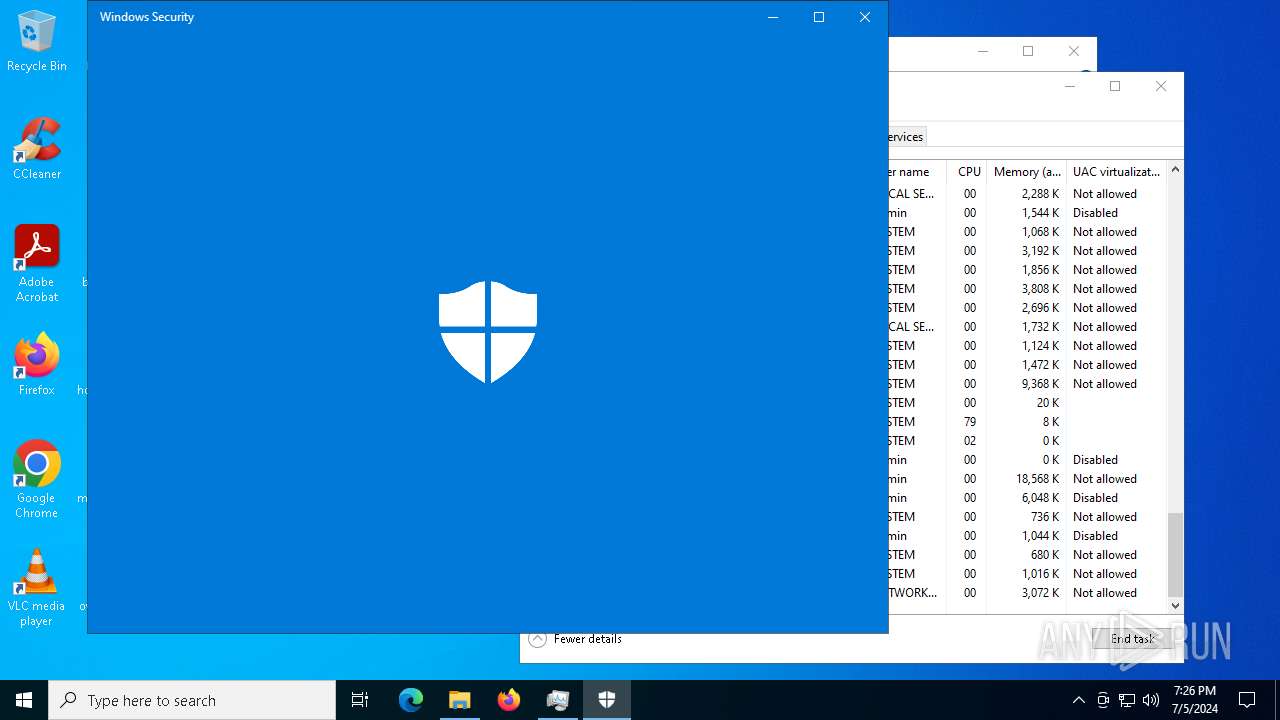
Task: Click the End task button
Action: pos(1132,639)
